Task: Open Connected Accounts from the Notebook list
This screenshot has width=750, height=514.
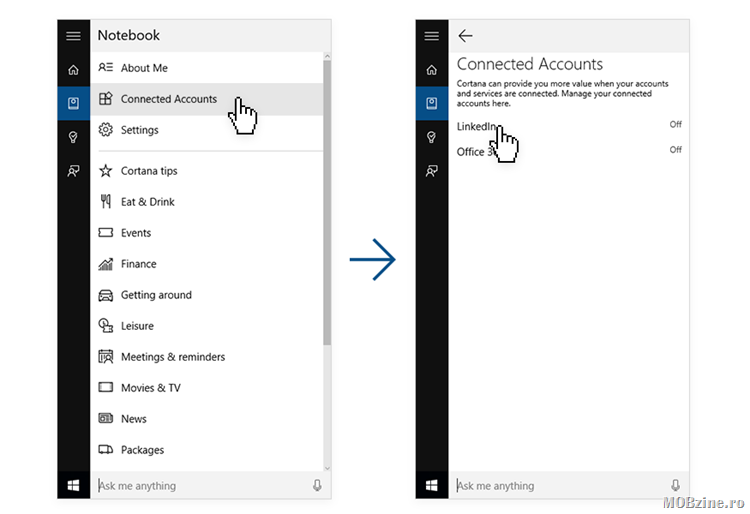Action: click(x=168, y=99)
